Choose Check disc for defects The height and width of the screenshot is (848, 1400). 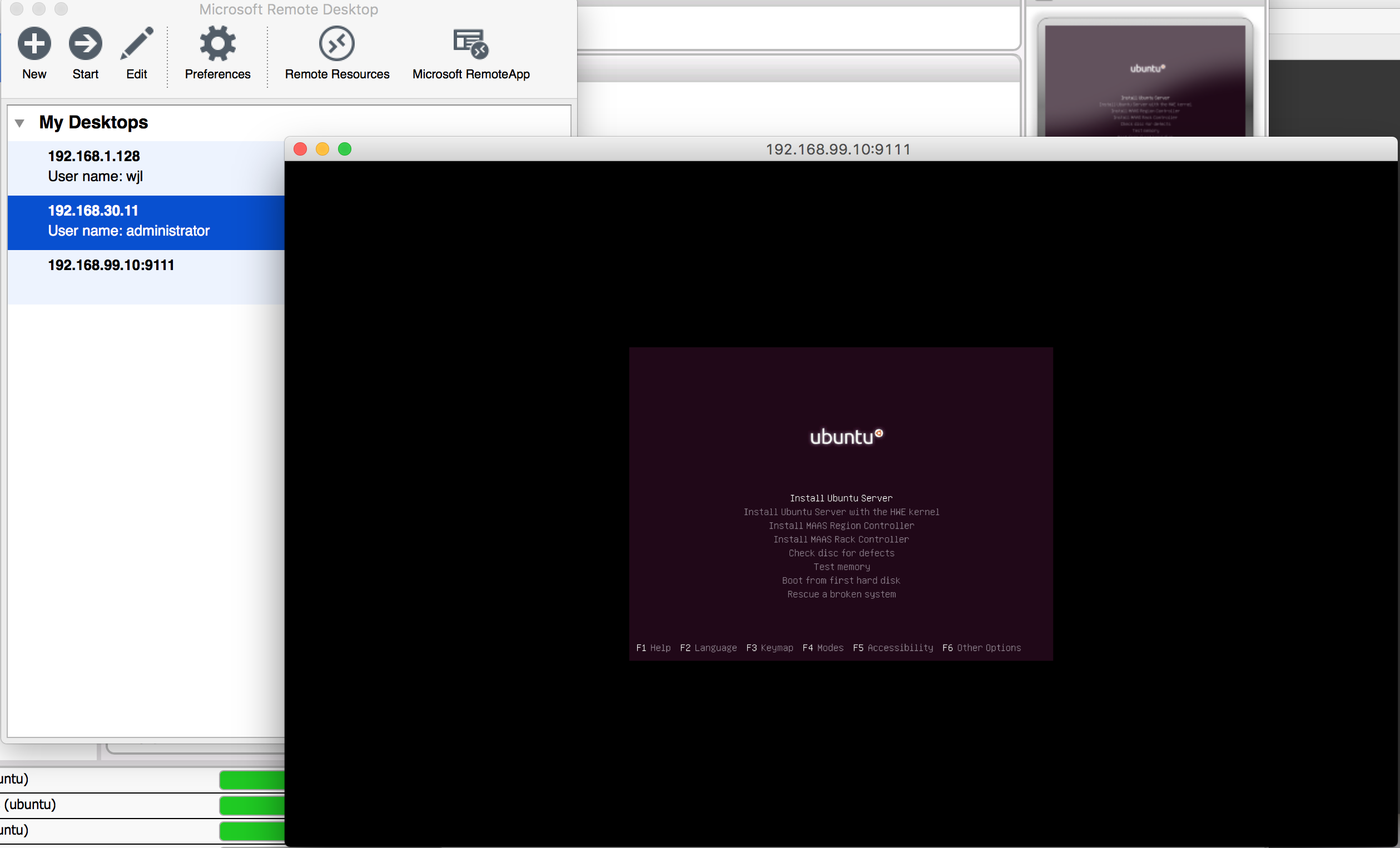coord(841,553)
